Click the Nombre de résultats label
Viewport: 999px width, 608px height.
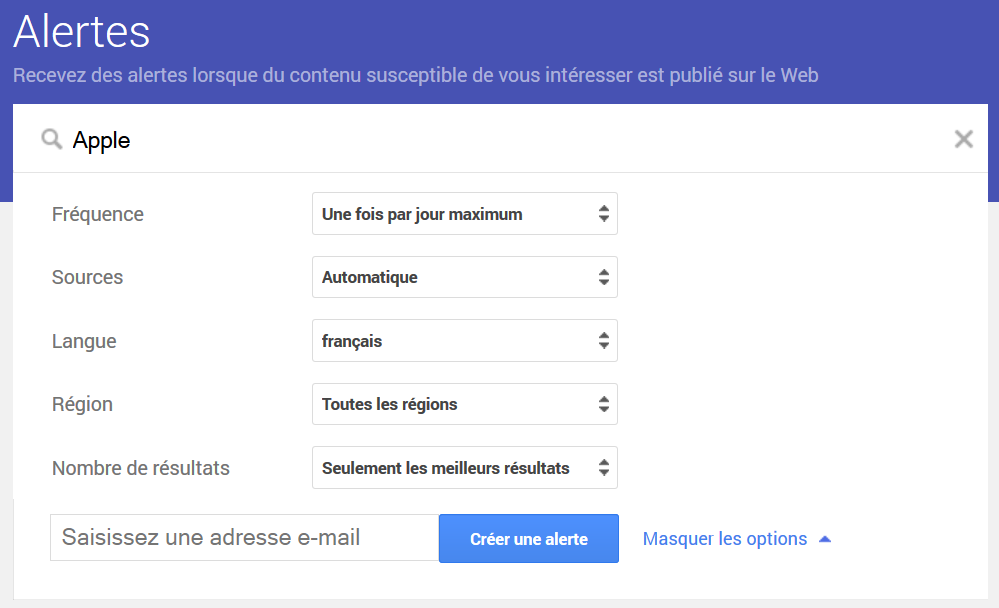click(141, 468)
